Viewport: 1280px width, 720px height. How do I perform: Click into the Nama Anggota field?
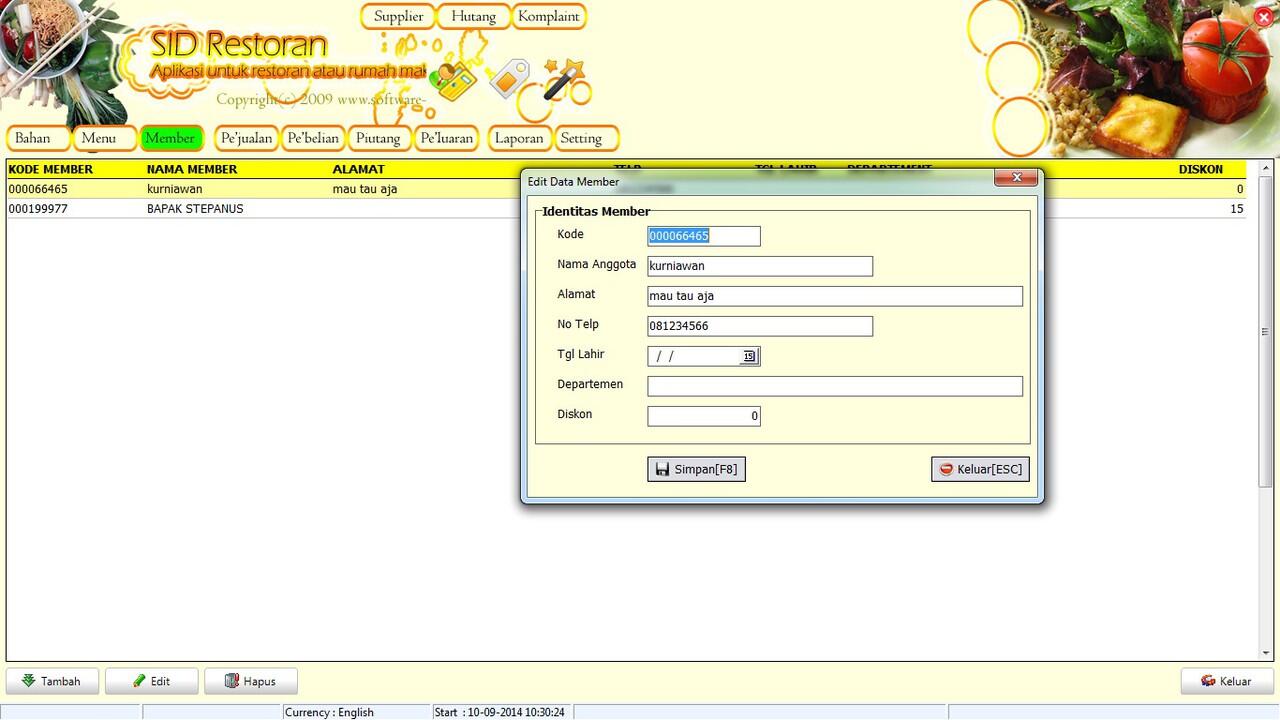pos(760,266)
